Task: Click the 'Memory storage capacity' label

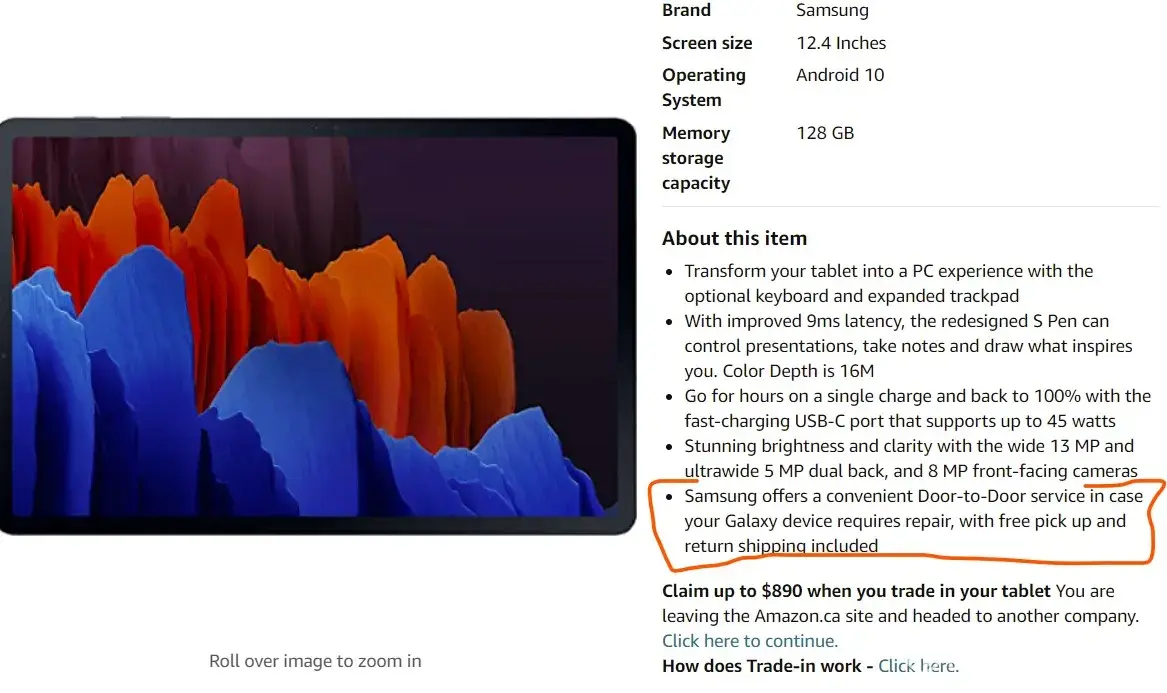Action: tap(696, 158)
